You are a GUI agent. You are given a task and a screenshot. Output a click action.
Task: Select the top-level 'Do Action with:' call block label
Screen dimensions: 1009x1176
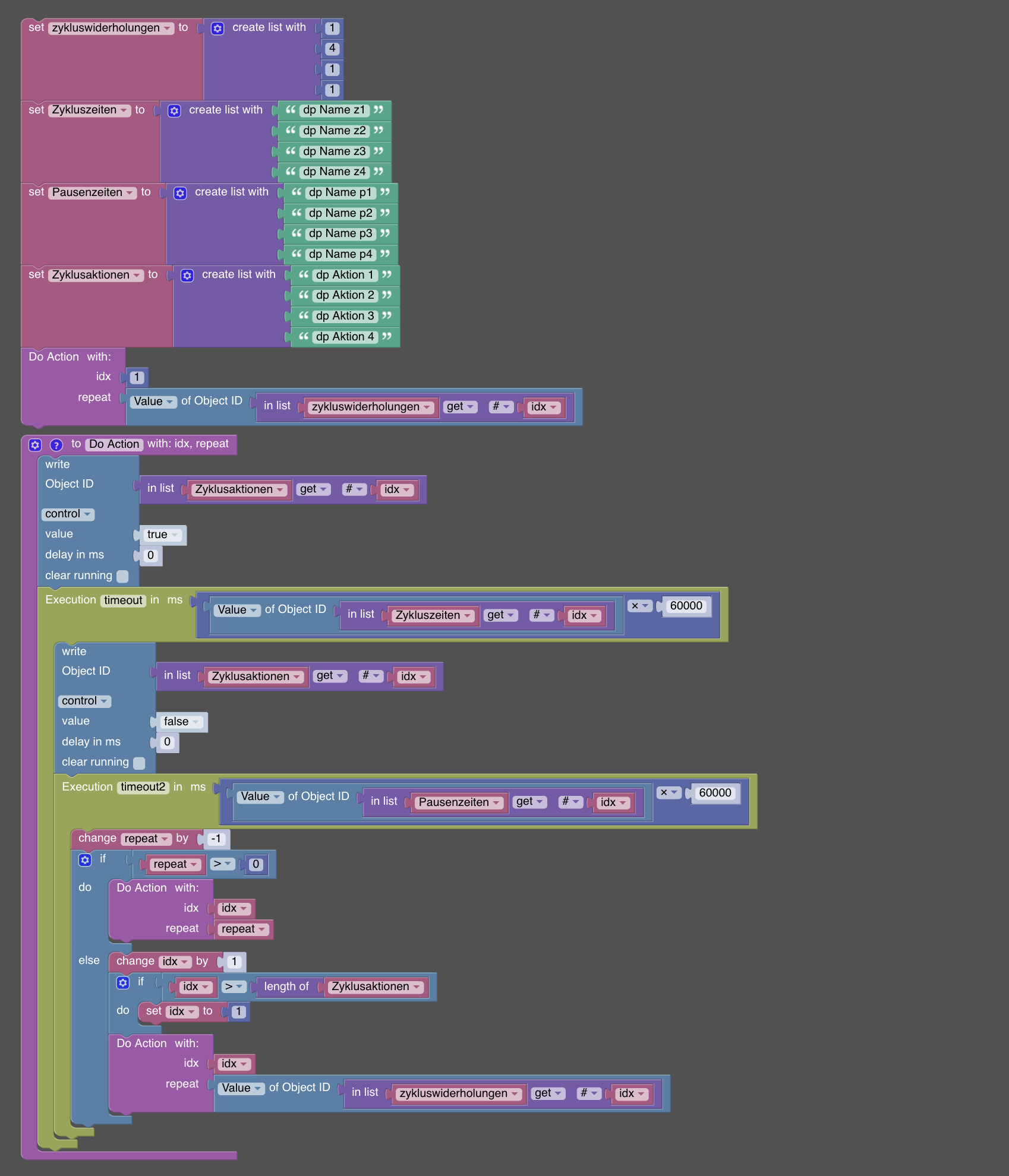point(70,357)
